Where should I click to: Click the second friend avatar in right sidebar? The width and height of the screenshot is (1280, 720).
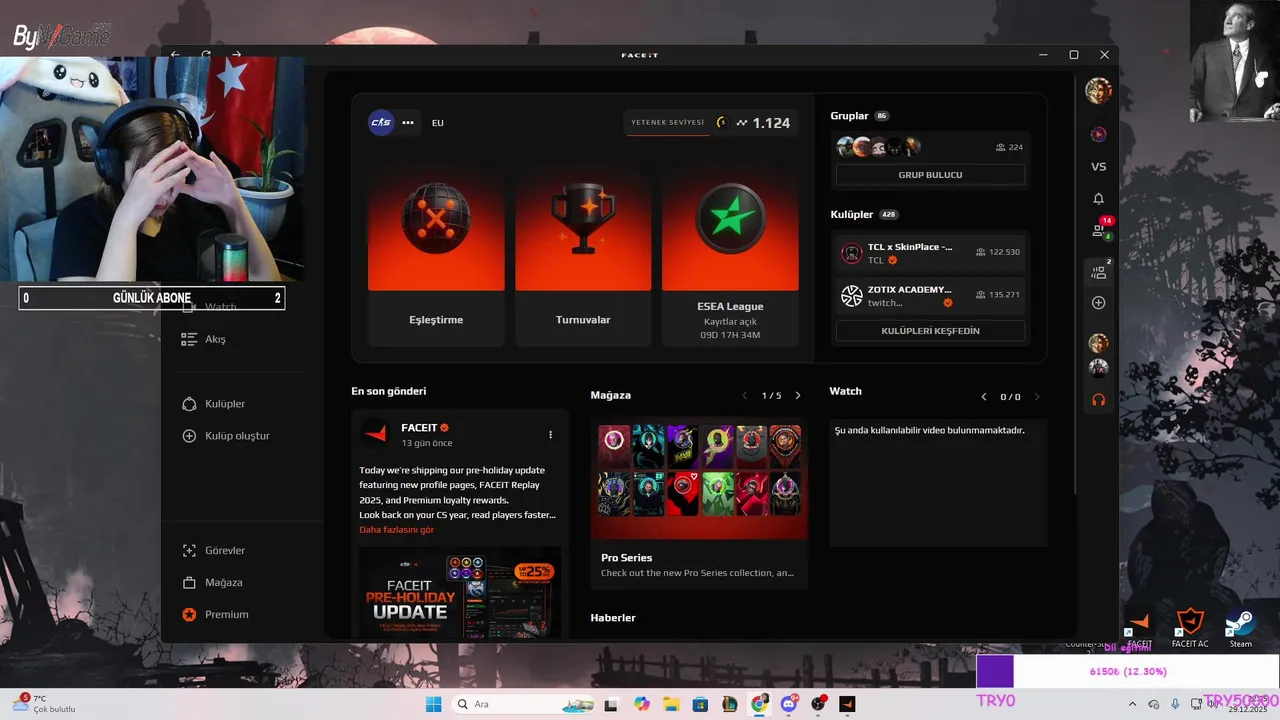coord(1098,368)
